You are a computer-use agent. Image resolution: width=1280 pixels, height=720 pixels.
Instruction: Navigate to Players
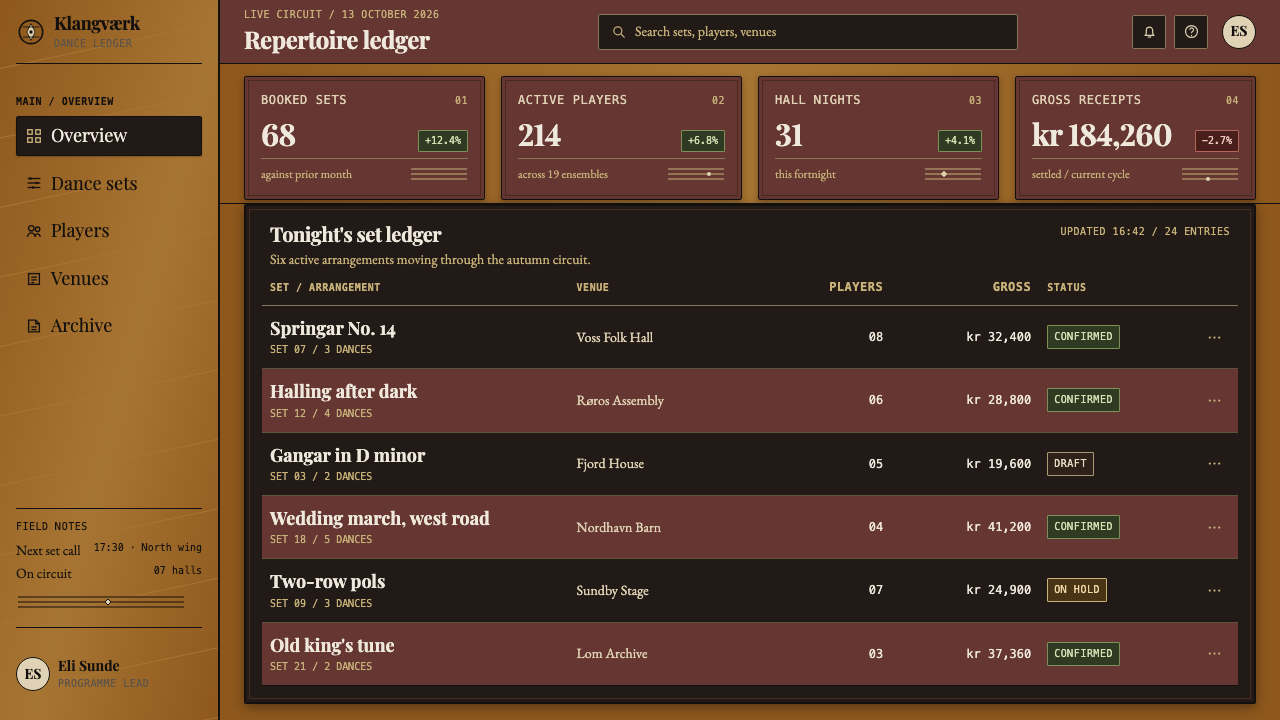pos(109,231)
